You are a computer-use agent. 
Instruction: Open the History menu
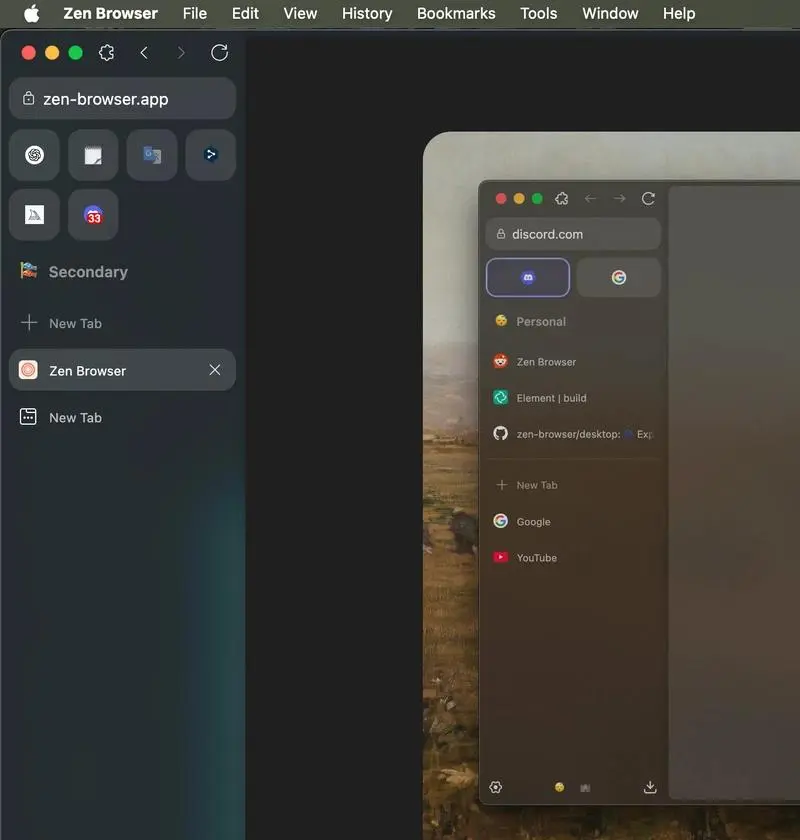[367, 13]
